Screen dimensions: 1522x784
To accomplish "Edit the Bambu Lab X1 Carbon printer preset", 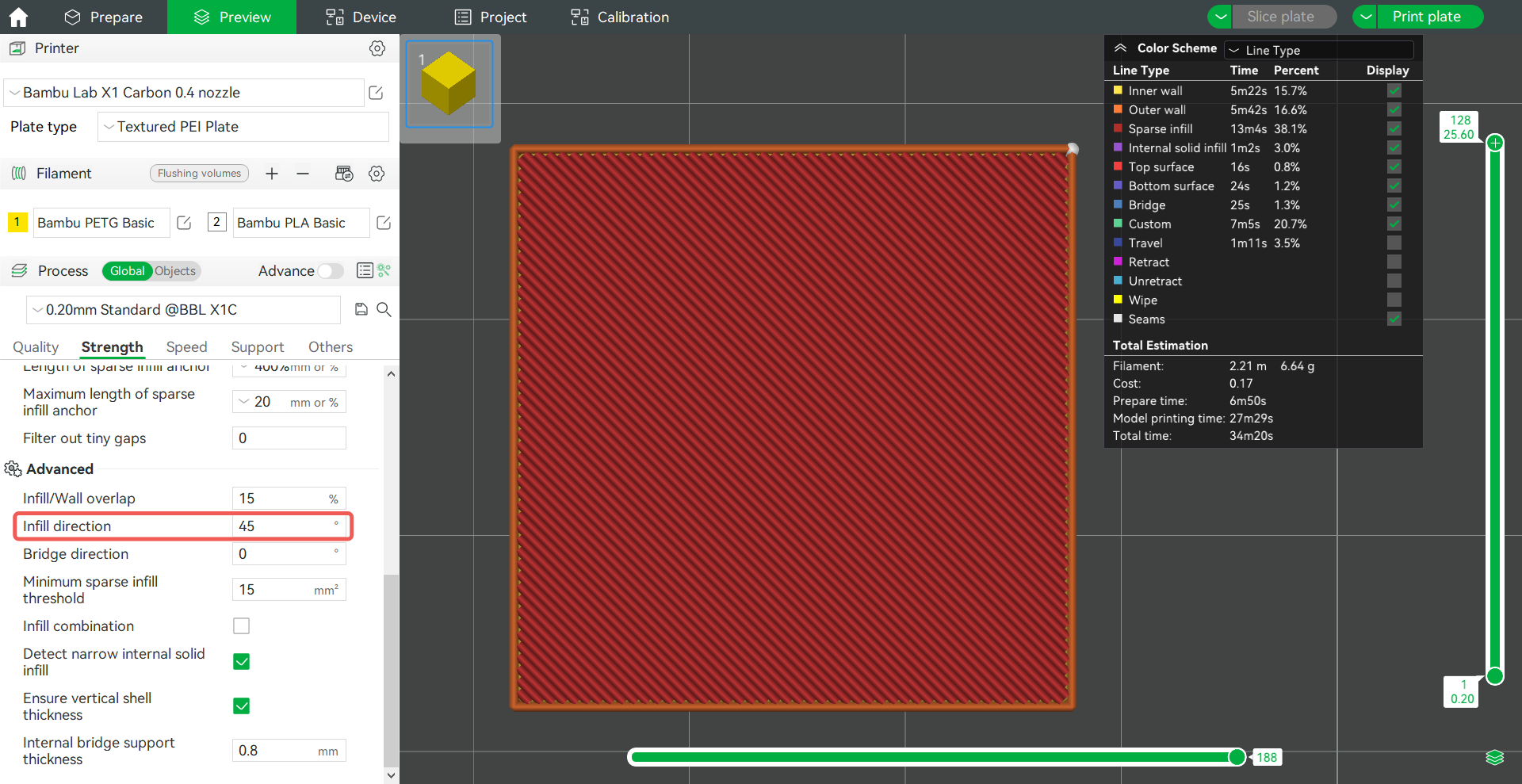I will click(377, 93).
